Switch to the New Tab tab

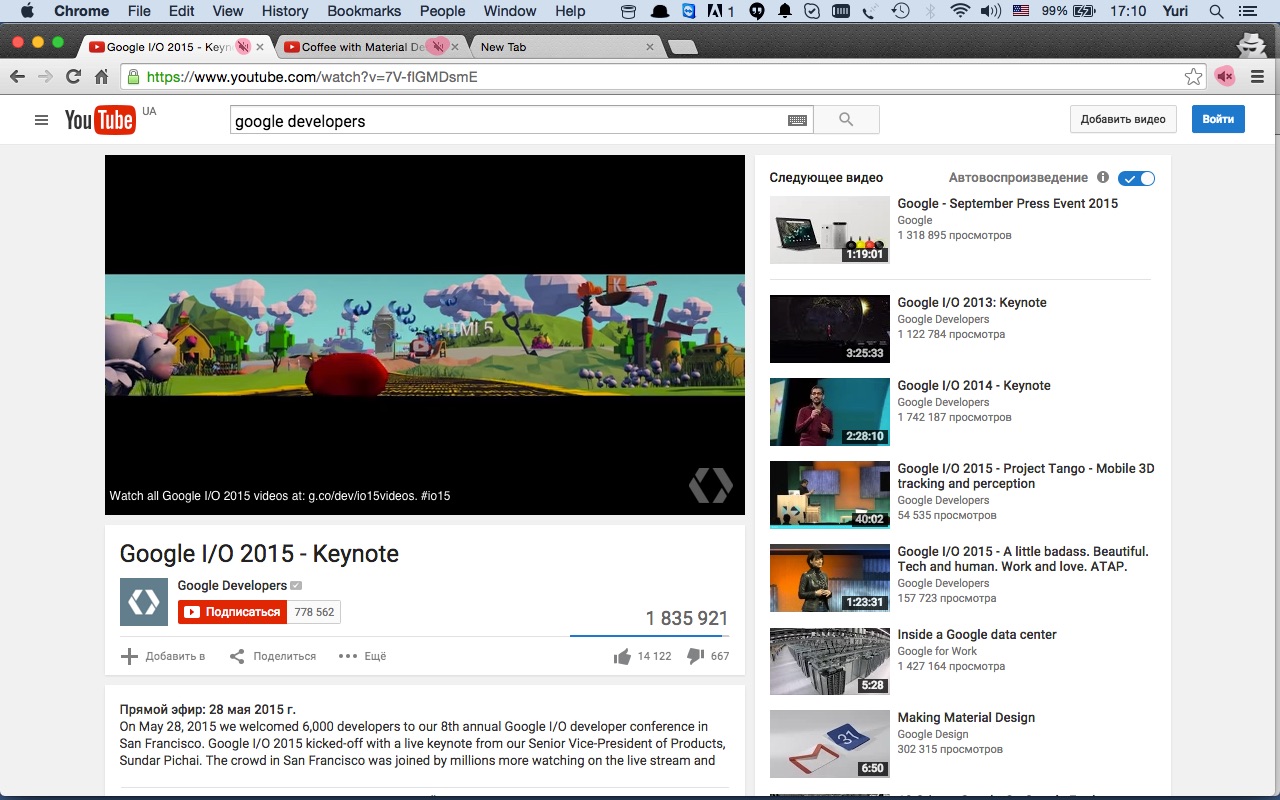pyautogui.click(x=560, y=47)
